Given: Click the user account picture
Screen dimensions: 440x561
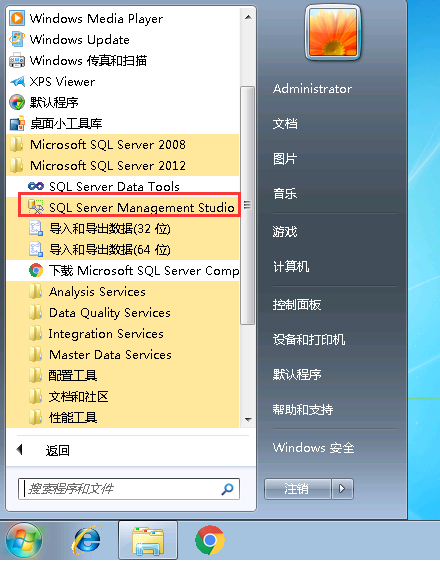Looking at the screenshot, I should click(x=333, y=32).
